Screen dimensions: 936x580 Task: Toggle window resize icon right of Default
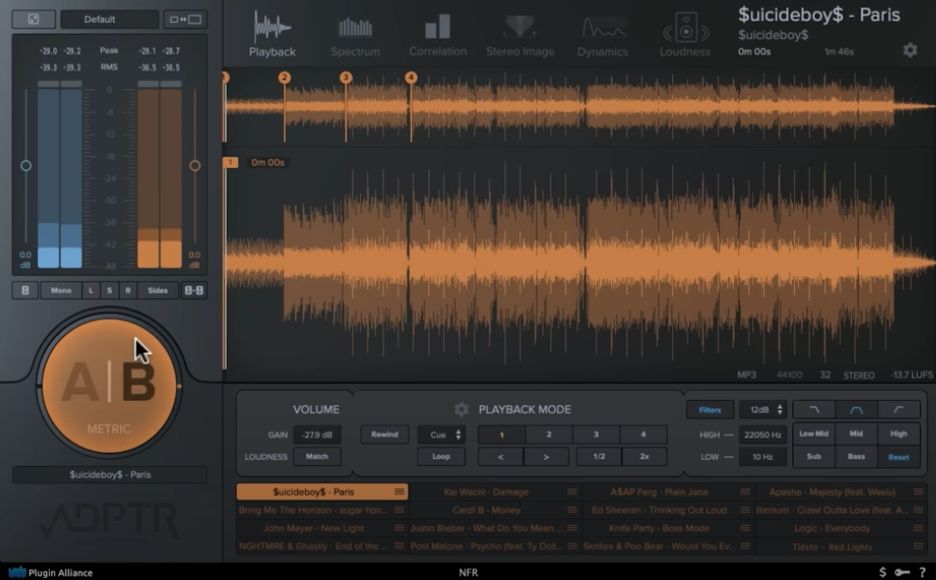(x=186, y=19)
